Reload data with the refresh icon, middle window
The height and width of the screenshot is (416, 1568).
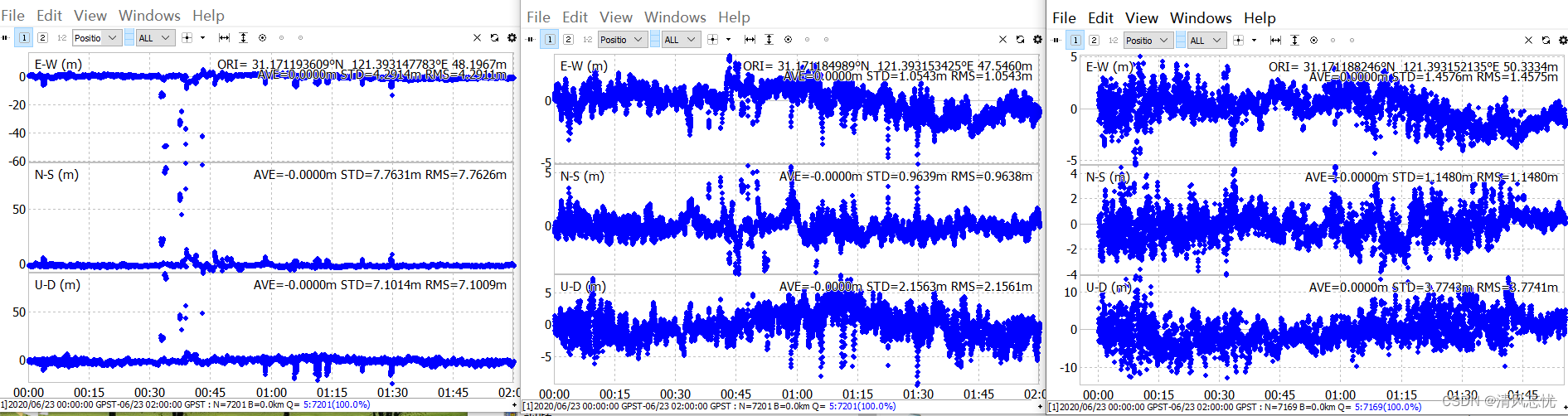pyautogui.click(x=1020, y=39)
